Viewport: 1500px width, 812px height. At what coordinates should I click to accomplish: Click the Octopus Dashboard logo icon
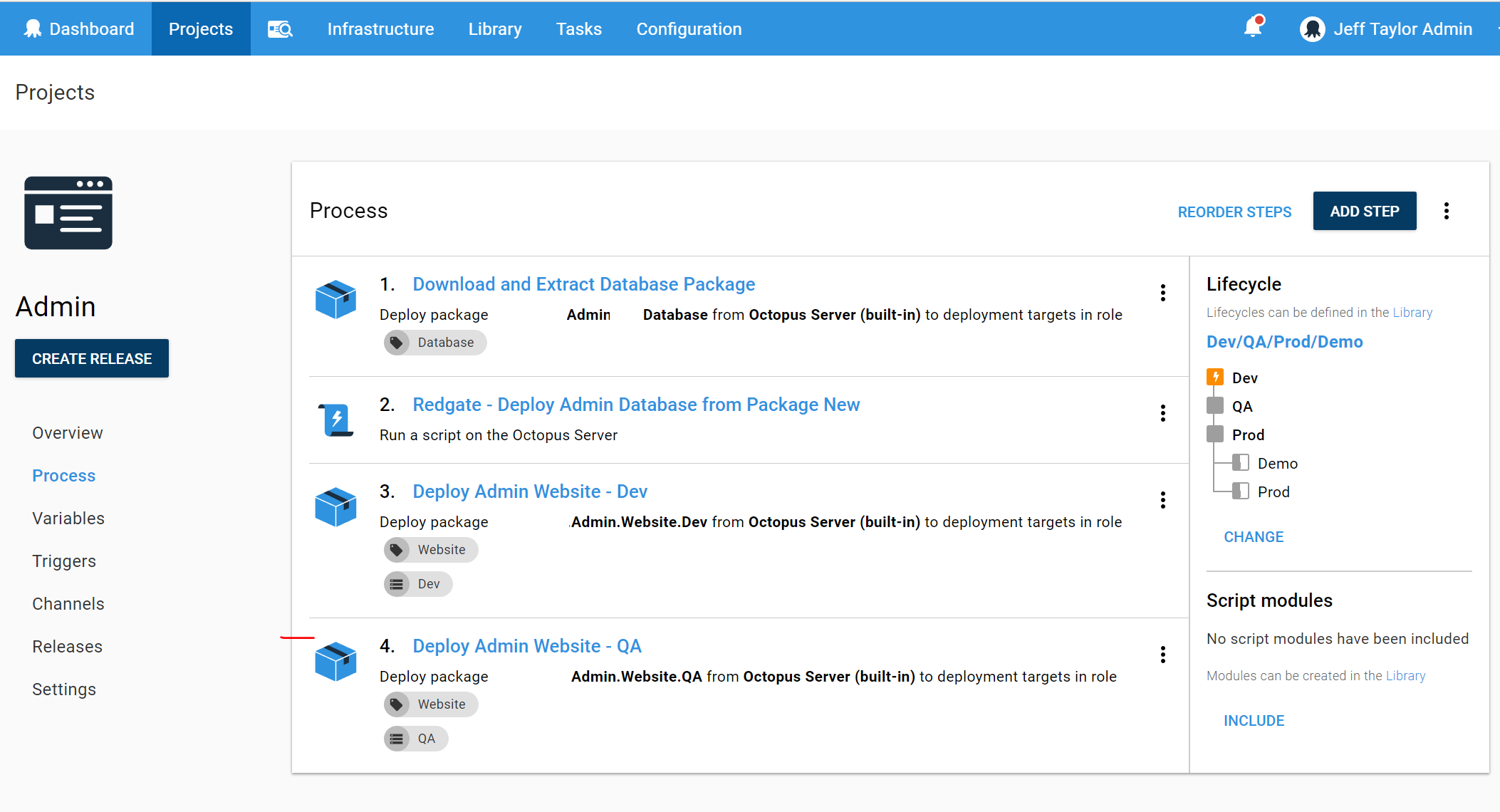coord(33,28)
